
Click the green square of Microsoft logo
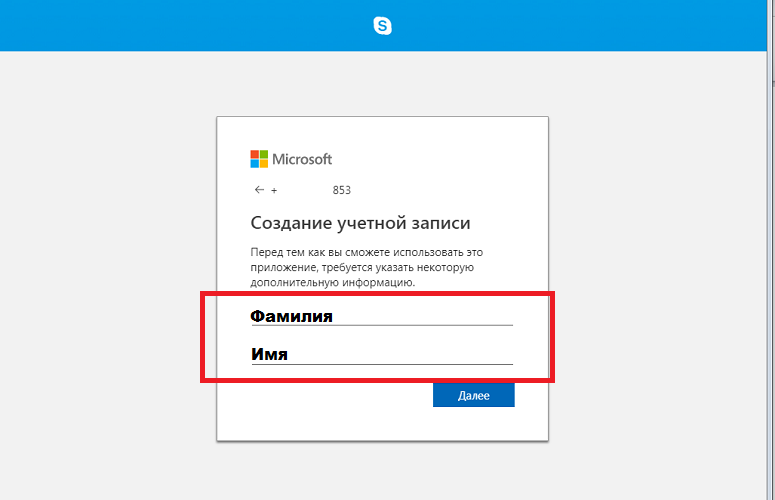point(264,155)
